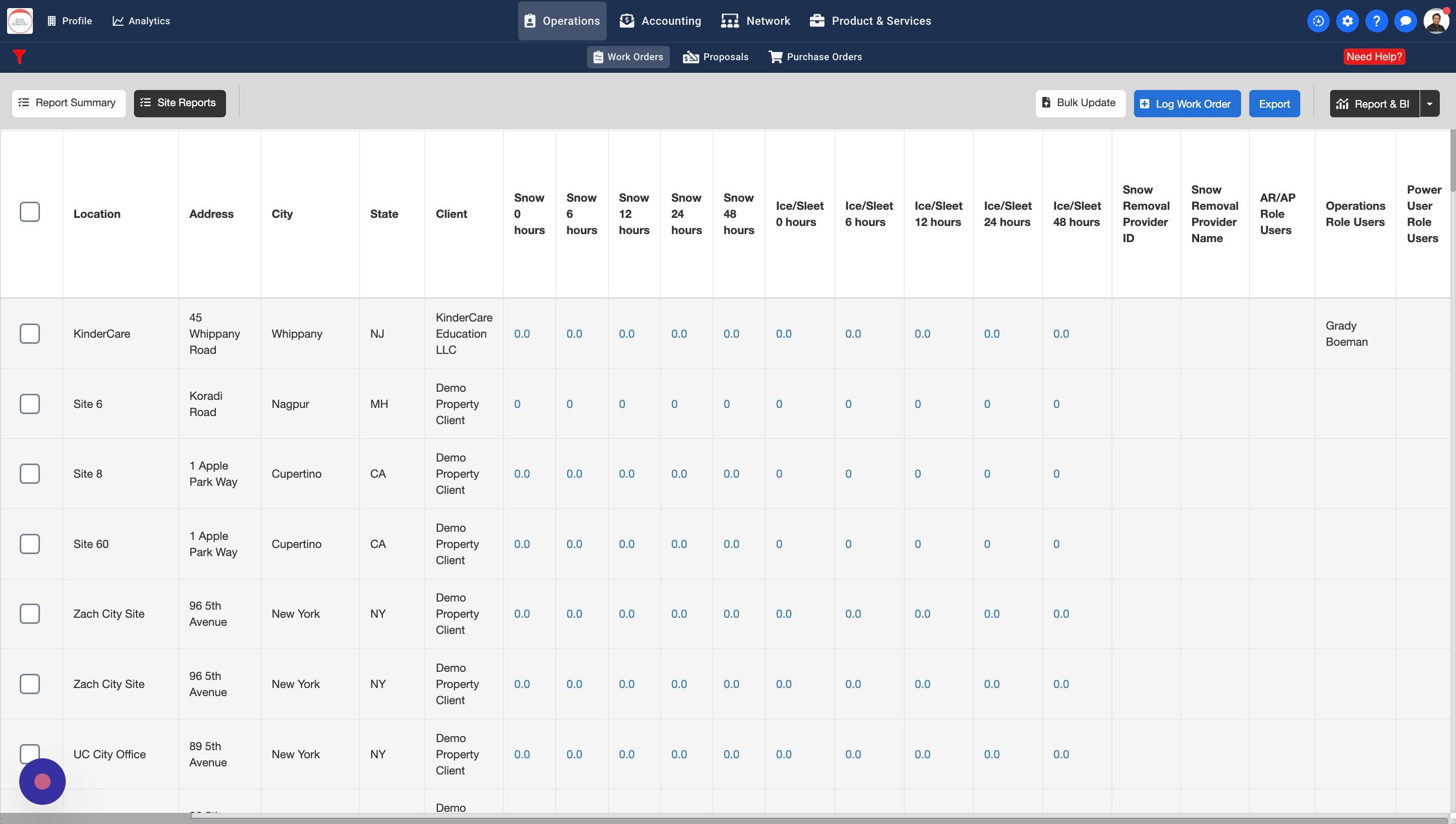Open Product & Services menu
Image resolution: width=1456 pixels, height=824 pixels.
tap(870, 21)
